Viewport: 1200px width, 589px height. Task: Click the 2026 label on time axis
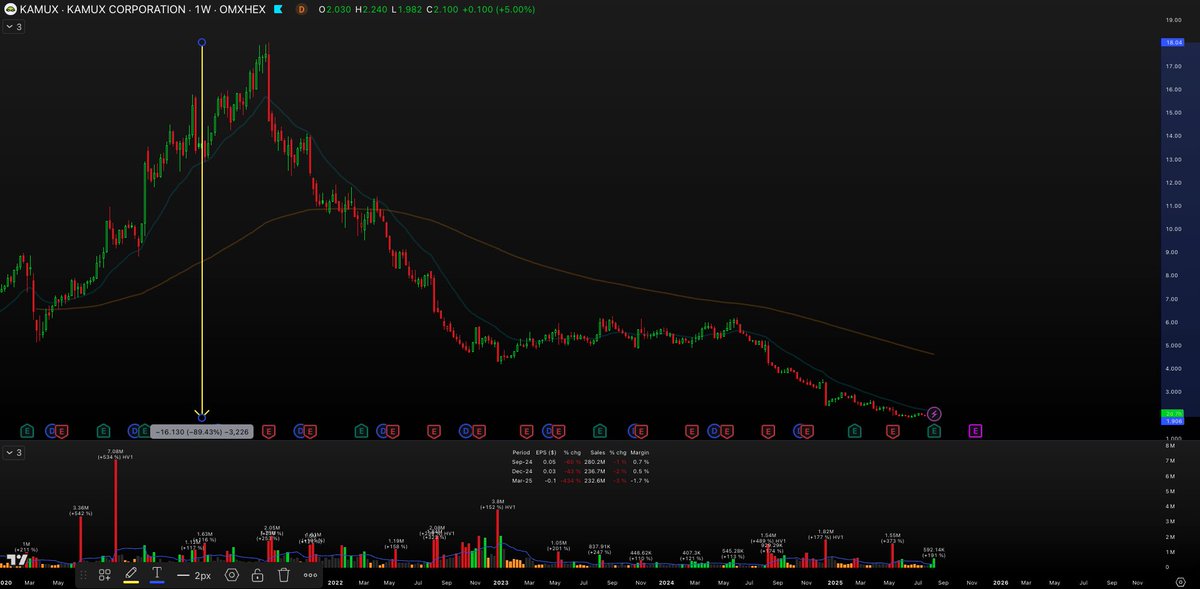1000,581
